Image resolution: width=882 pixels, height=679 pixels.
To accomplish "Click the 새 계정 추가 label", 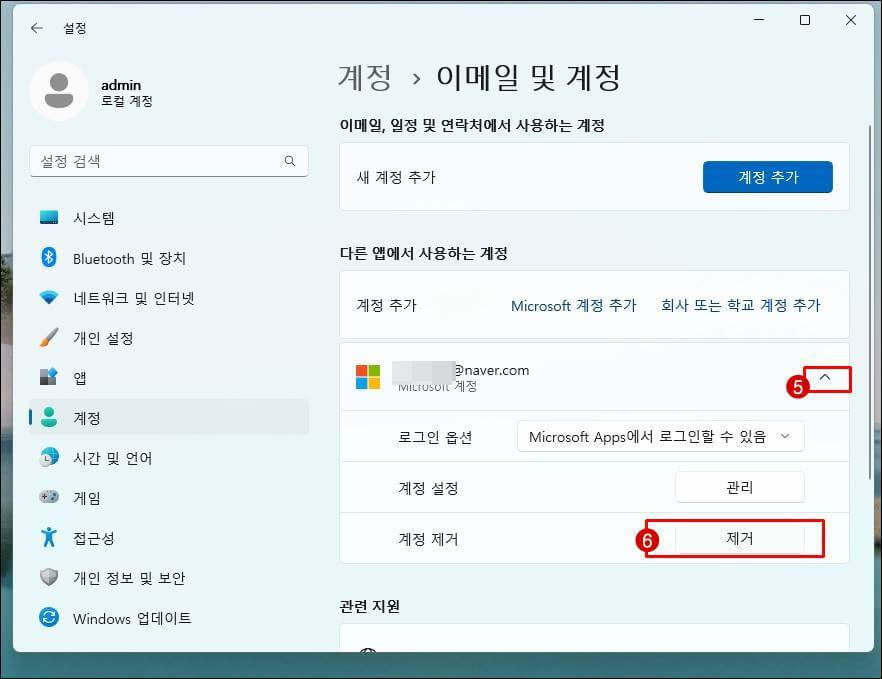I will 396,177.
